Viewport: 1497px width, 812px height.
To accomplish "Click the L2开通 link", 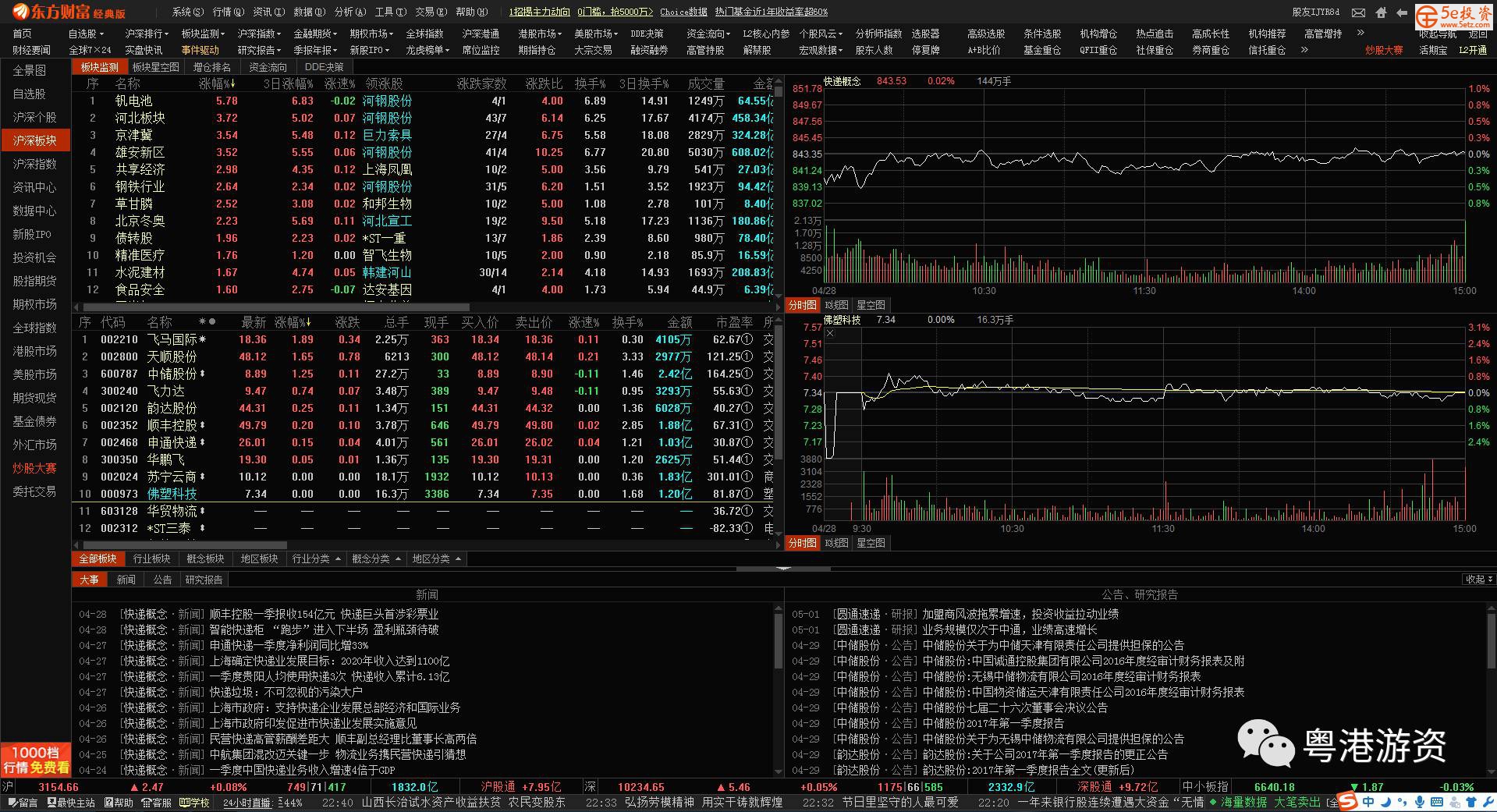I will [1473, 50].
